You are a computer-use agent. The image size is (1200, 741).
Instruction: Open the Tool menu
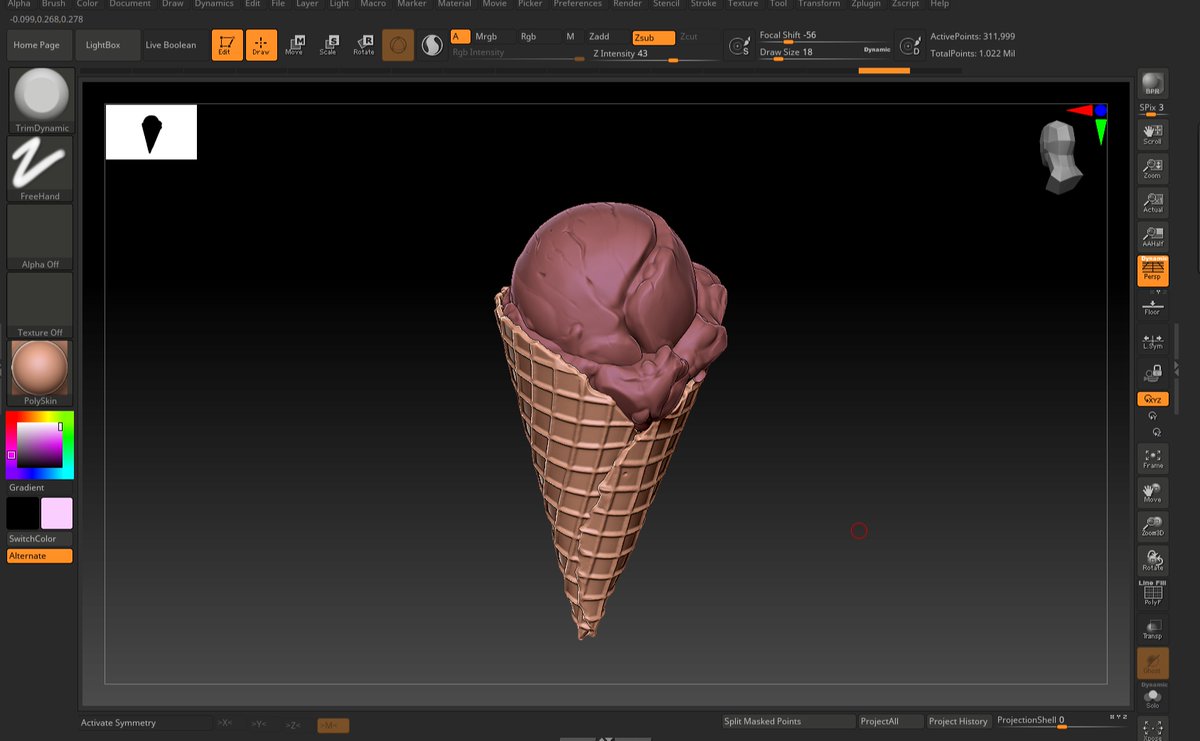[778, 4]
